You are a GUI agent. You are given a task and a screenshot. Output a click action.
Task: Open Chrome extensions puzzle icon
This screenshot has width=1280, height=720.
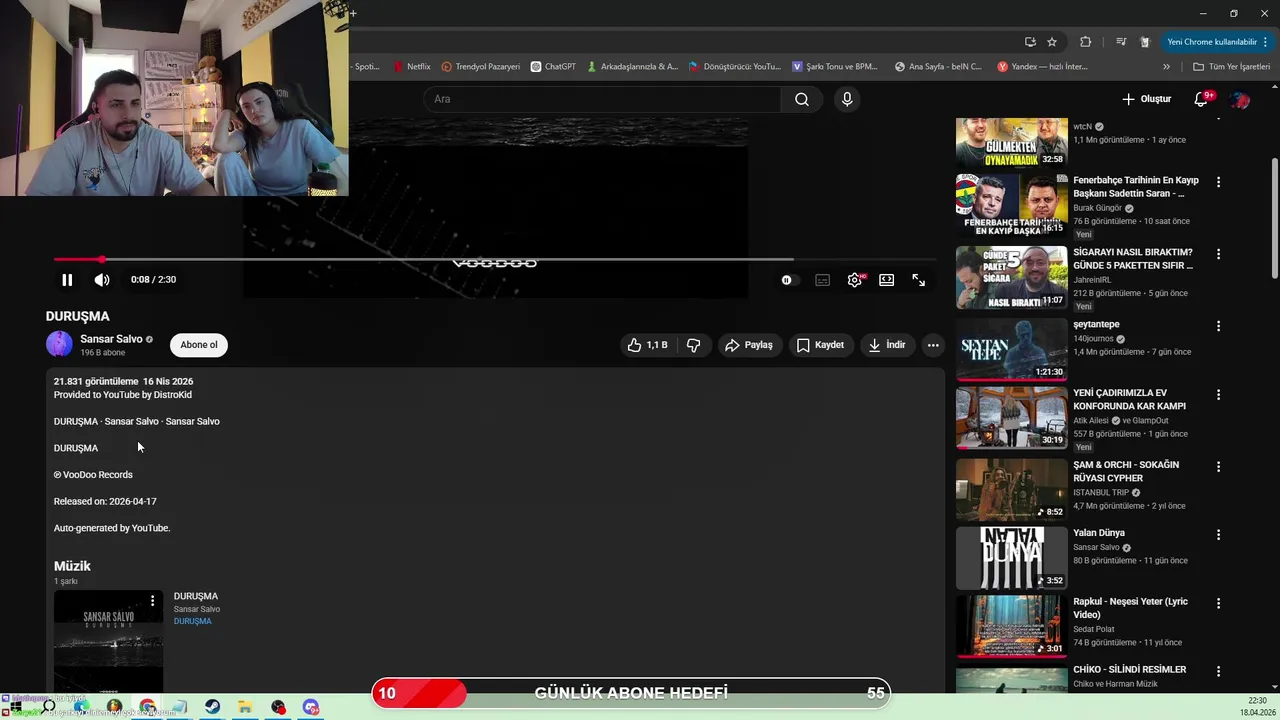1085,42
